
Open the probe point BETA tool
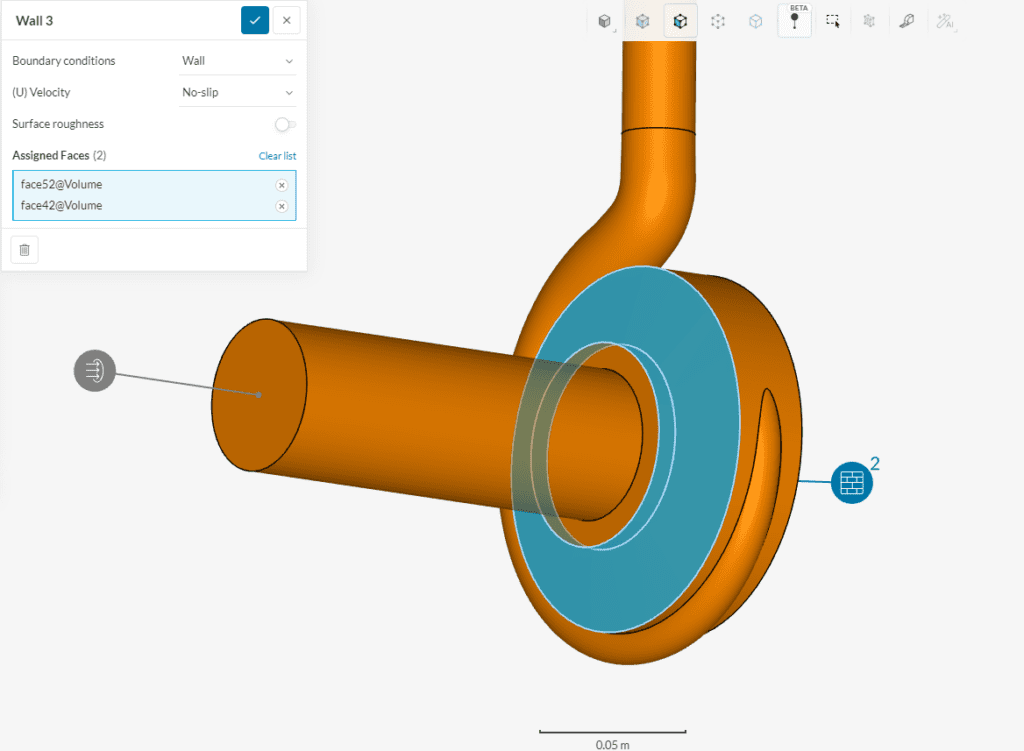(794, 22)
